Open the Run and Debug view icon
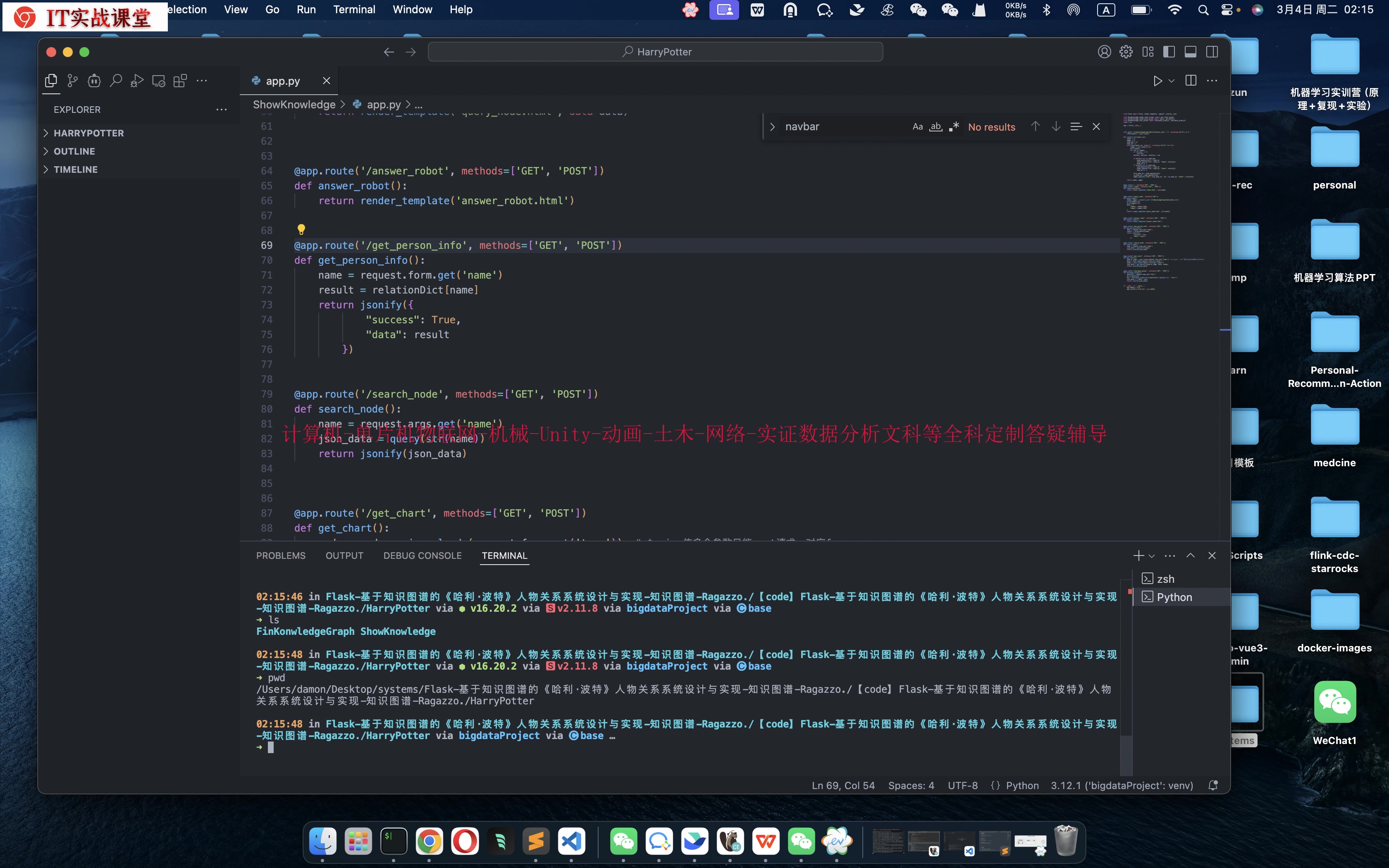 pos(136,81)
